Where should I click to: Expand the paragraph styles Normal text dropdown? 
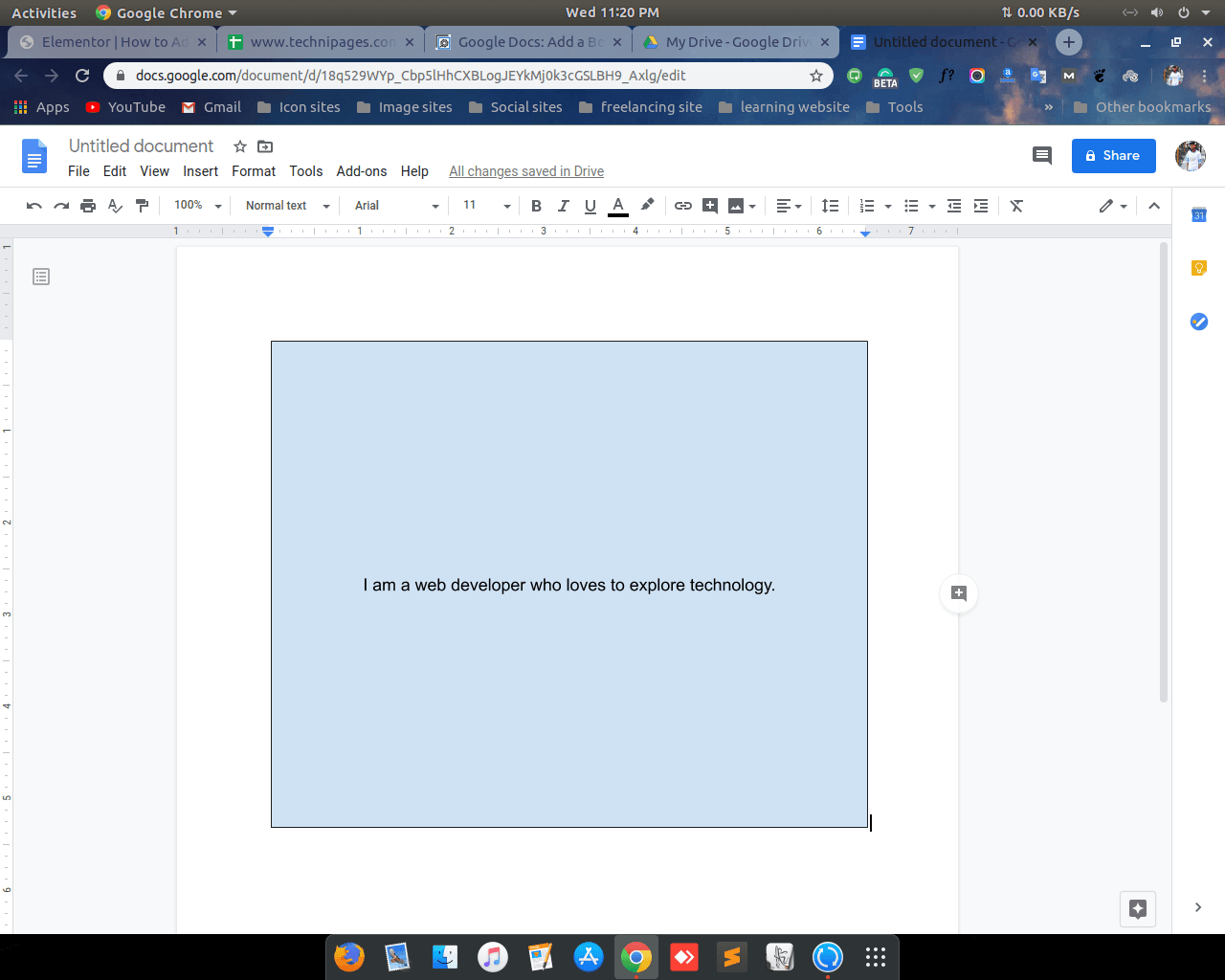point(283,205)
